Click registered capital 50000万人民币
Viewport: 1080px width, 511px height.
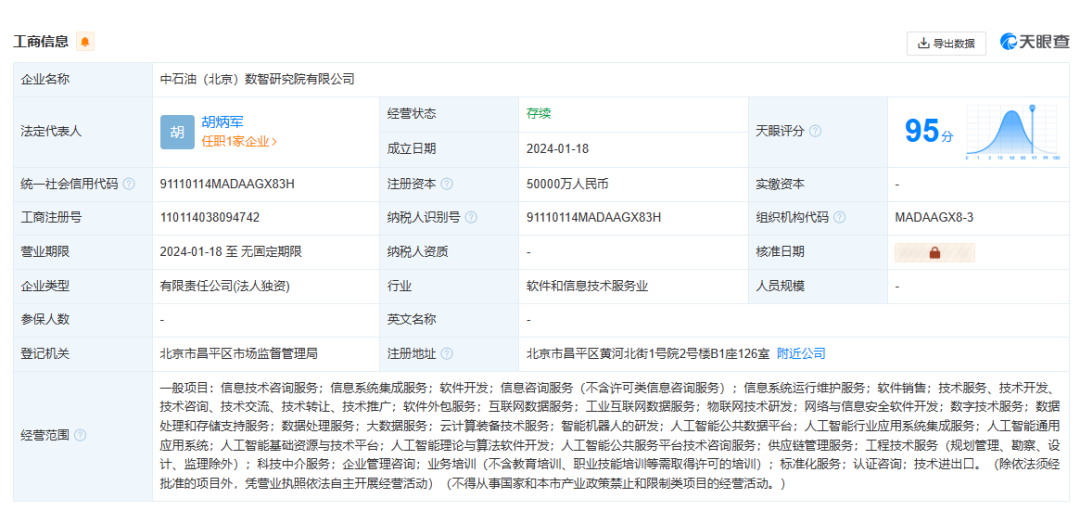(x=568, y=184)
